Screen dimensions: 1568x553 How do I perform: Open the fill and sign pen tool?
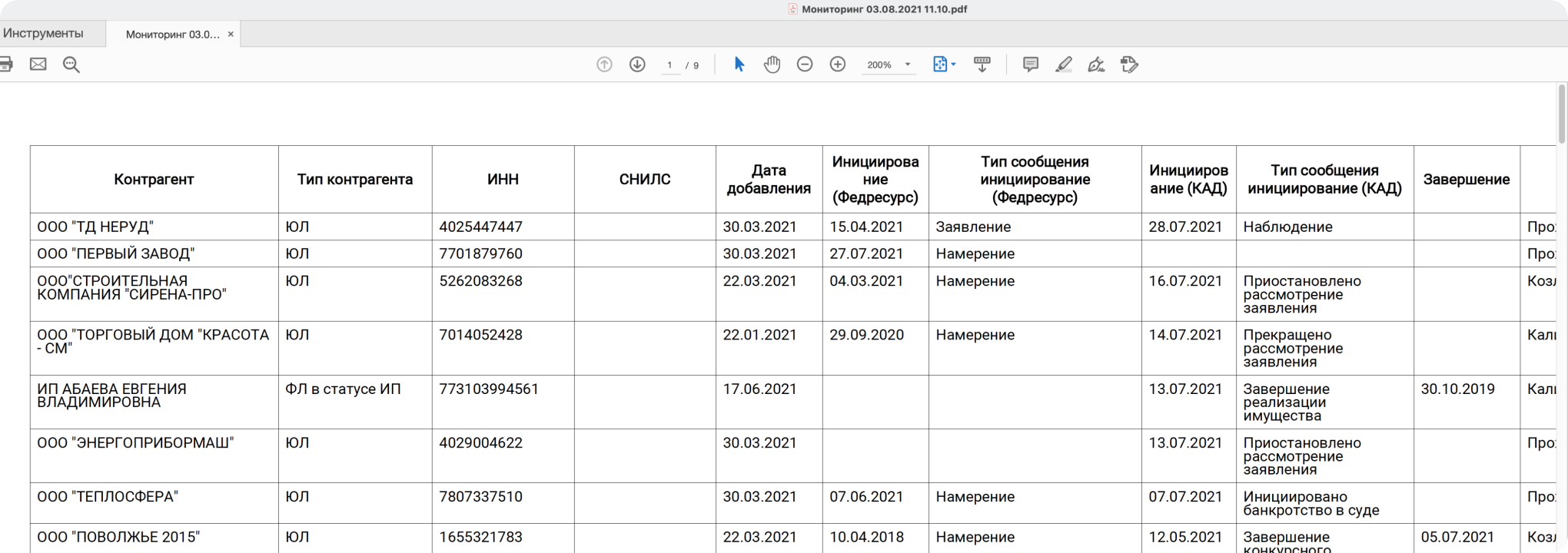[x=1097, y=65]
